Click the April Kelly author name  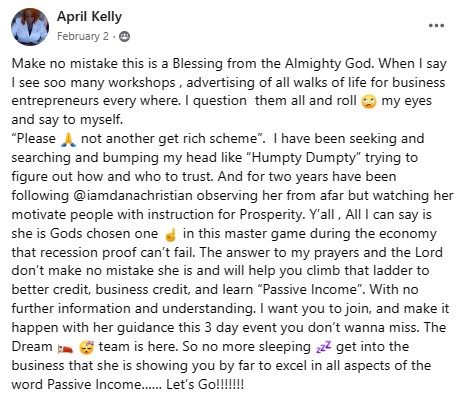(89, 17)
